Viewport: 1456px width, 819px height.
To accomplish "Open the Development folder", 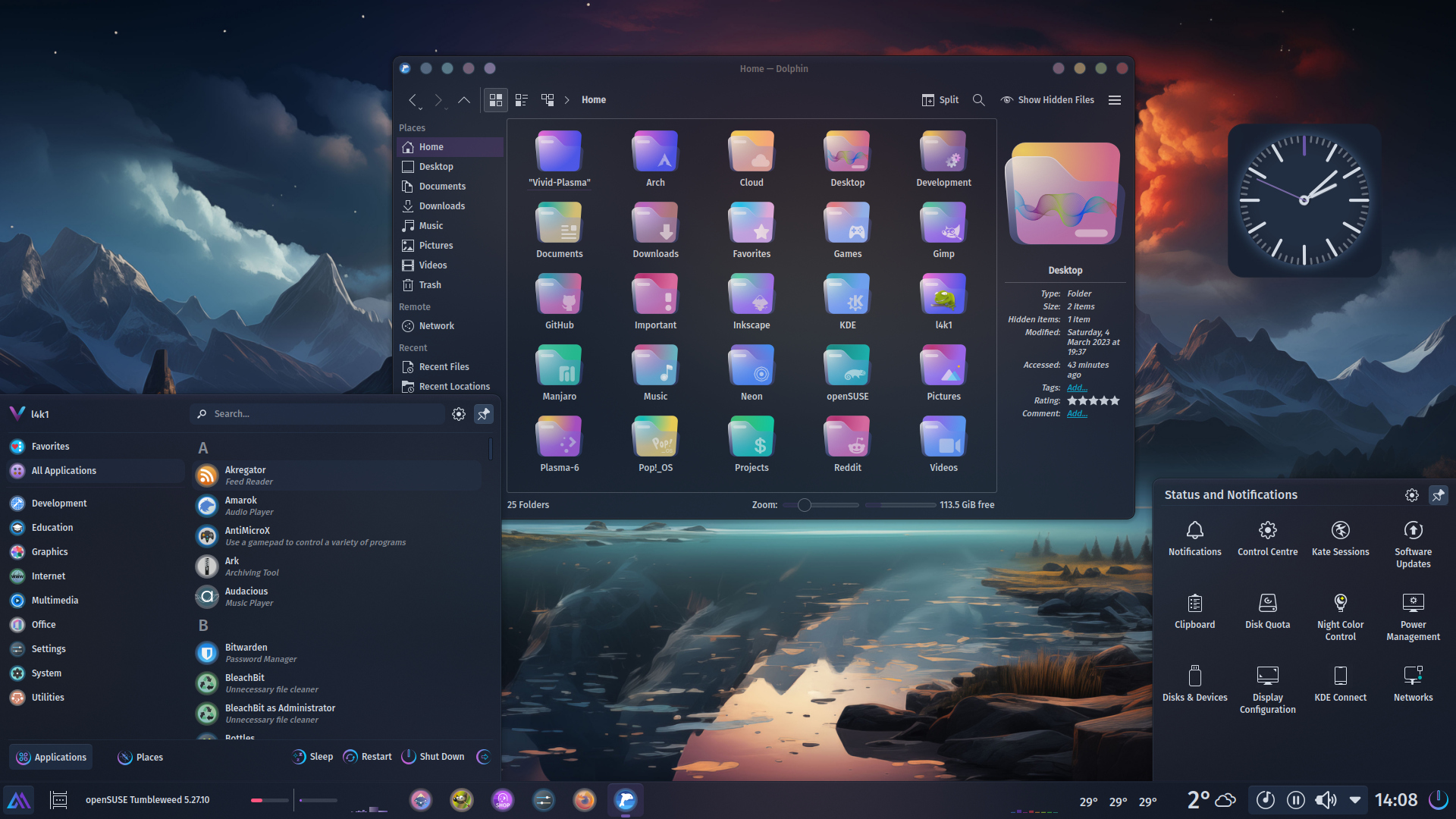I will point(943,158).
